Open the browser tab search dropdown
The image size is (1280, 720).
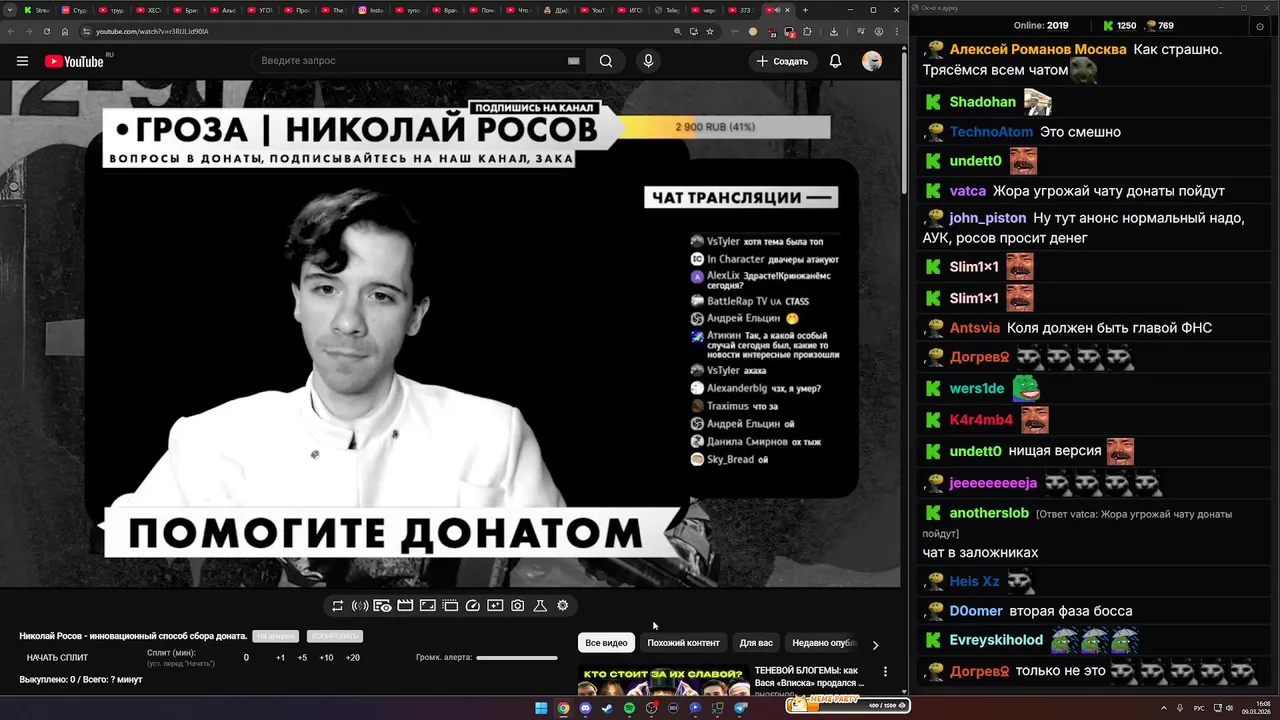pos(9,10)
